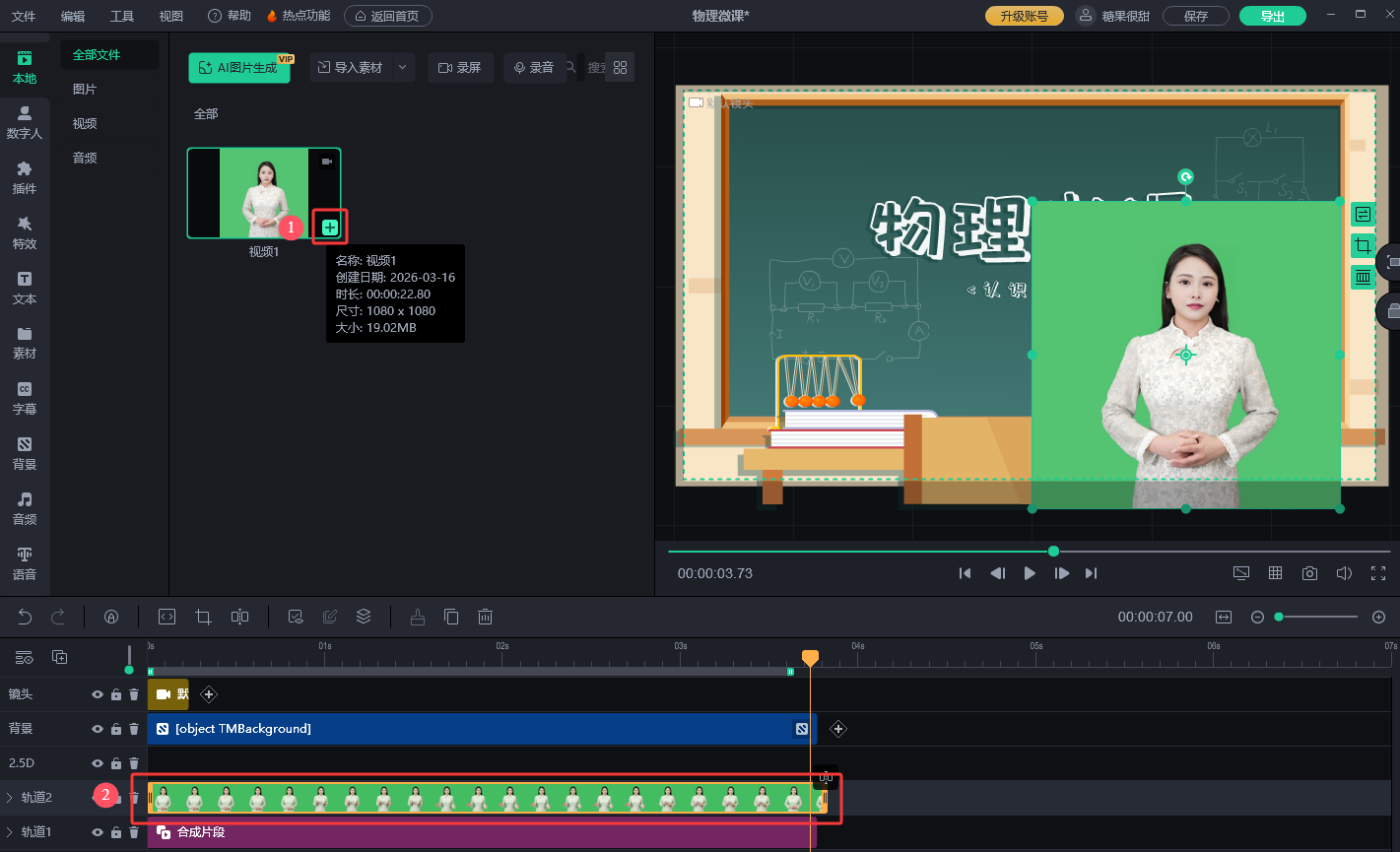The width and height of the screenshot is (1400, 852).
Task: Click the undo arrow in timeline toolbar
Action: point(26,617)
